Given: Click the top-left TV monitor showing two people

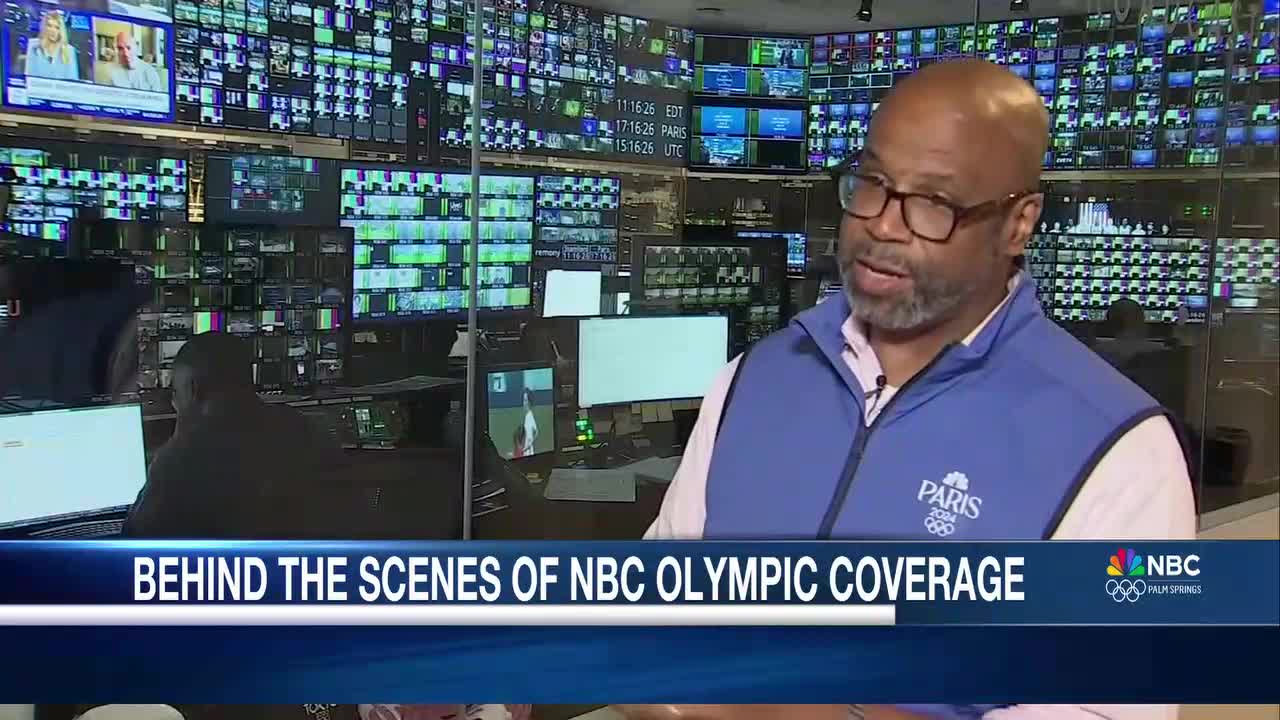Looking at the screenshot, I should pyautogui.click(x=88, y=57).
